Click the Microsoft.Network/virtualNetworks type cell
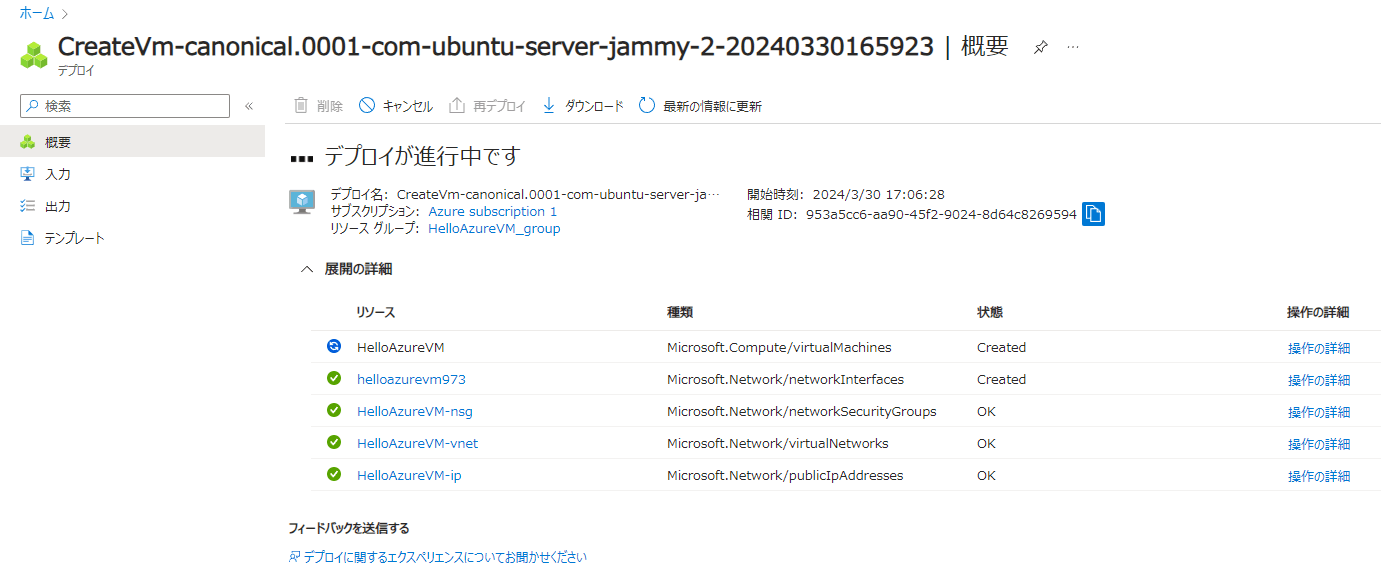The image size is (1381, 581). point(777,444)
